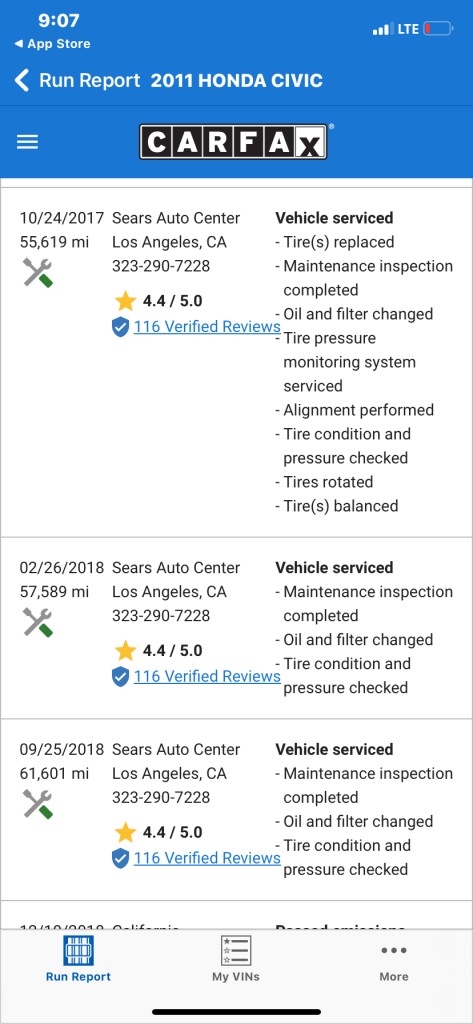The image size is (473, 1024).
Task: Tap the back chevron beside Run Report
Action: (22, 81)
